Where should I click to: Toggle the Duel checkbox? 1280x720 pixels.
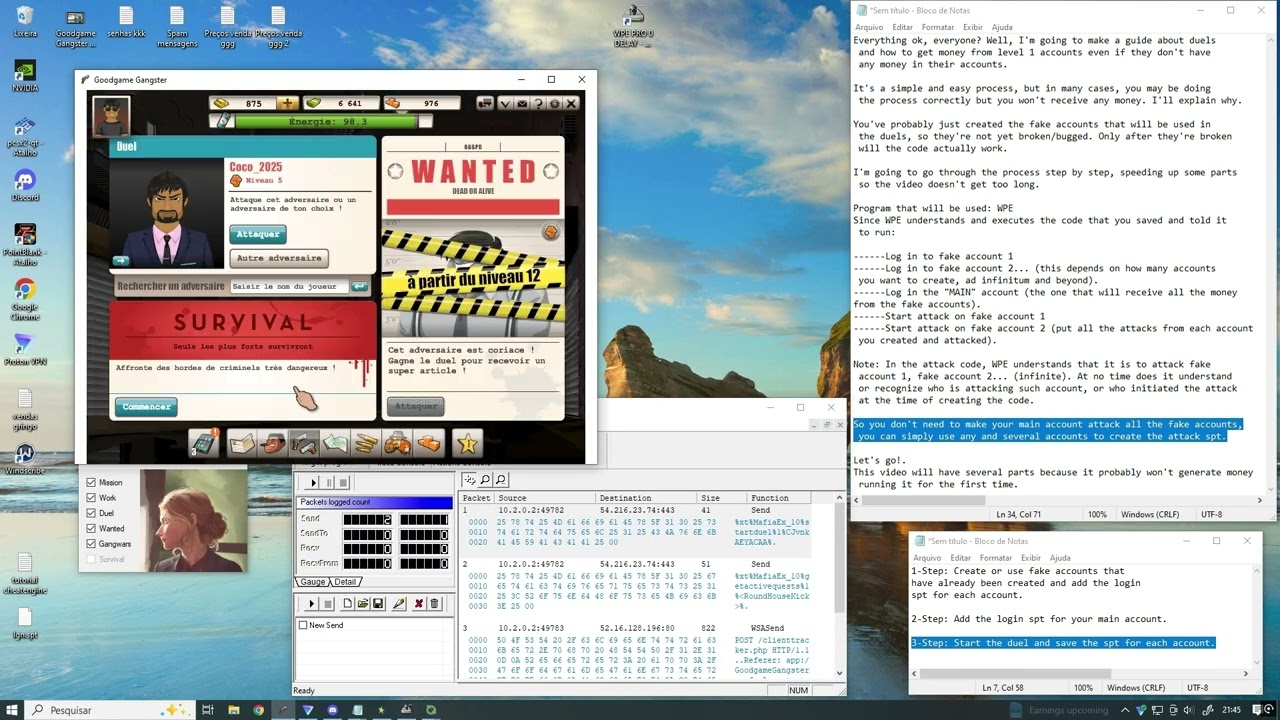click(91, 513)
